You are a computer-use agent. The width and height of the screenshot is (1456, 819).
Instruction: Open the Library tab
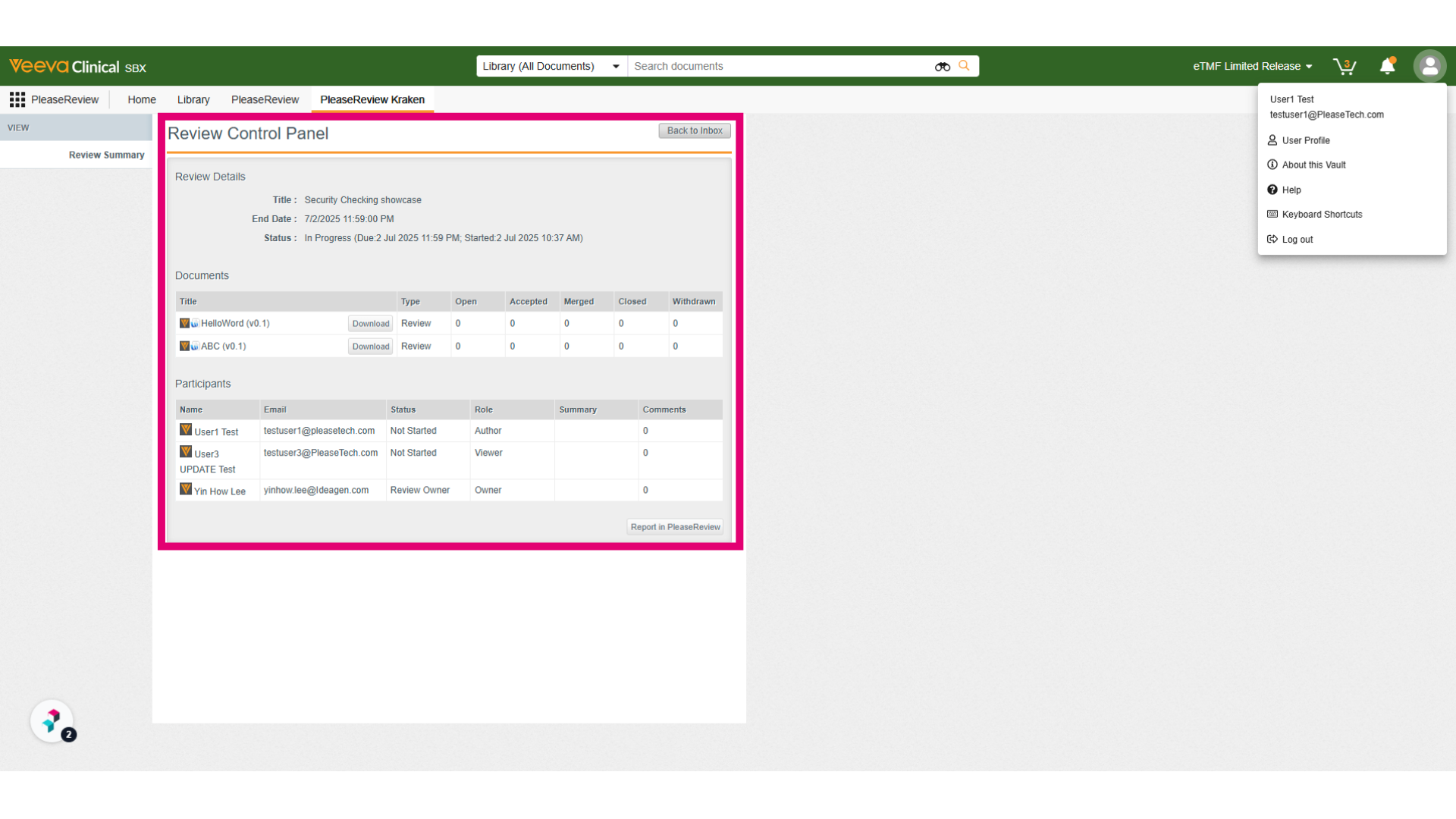click(x=193, y=99)
